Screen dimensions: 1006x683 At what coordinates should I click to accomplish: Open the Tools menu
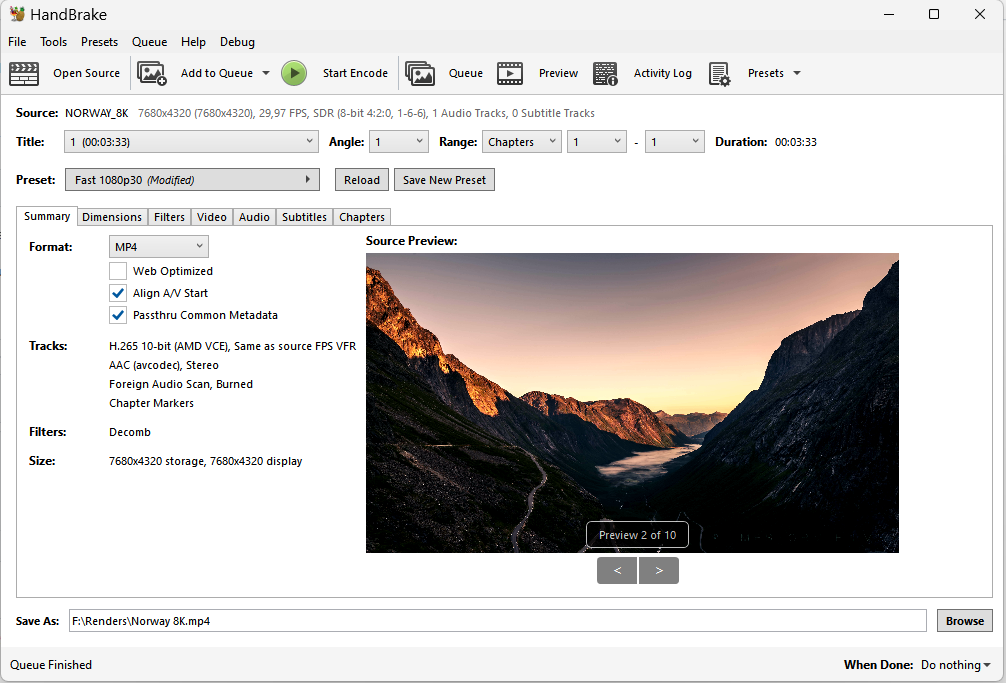[53, 42]
